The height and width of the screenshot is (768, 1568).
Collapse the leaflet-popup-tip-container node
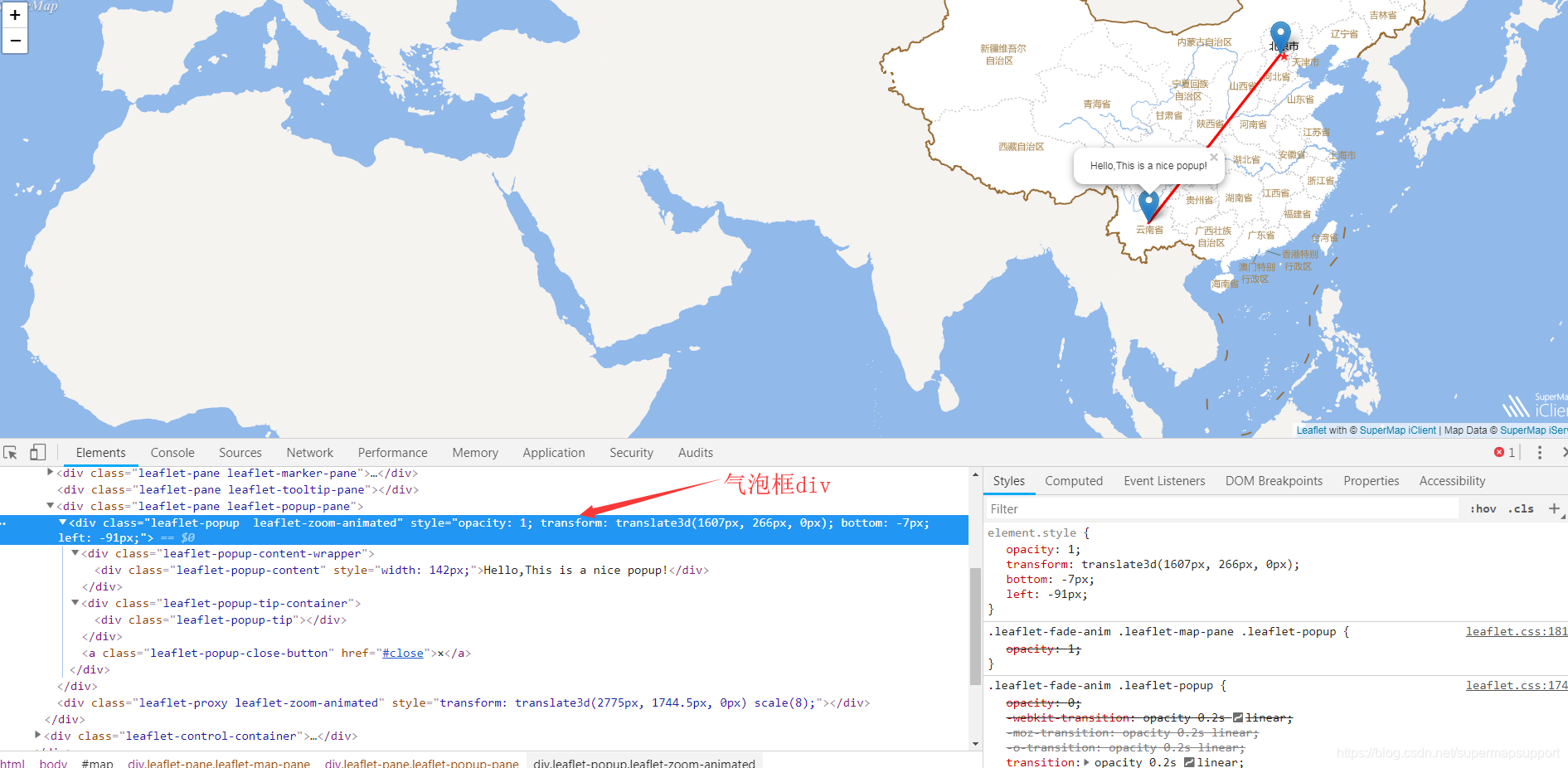75,602
